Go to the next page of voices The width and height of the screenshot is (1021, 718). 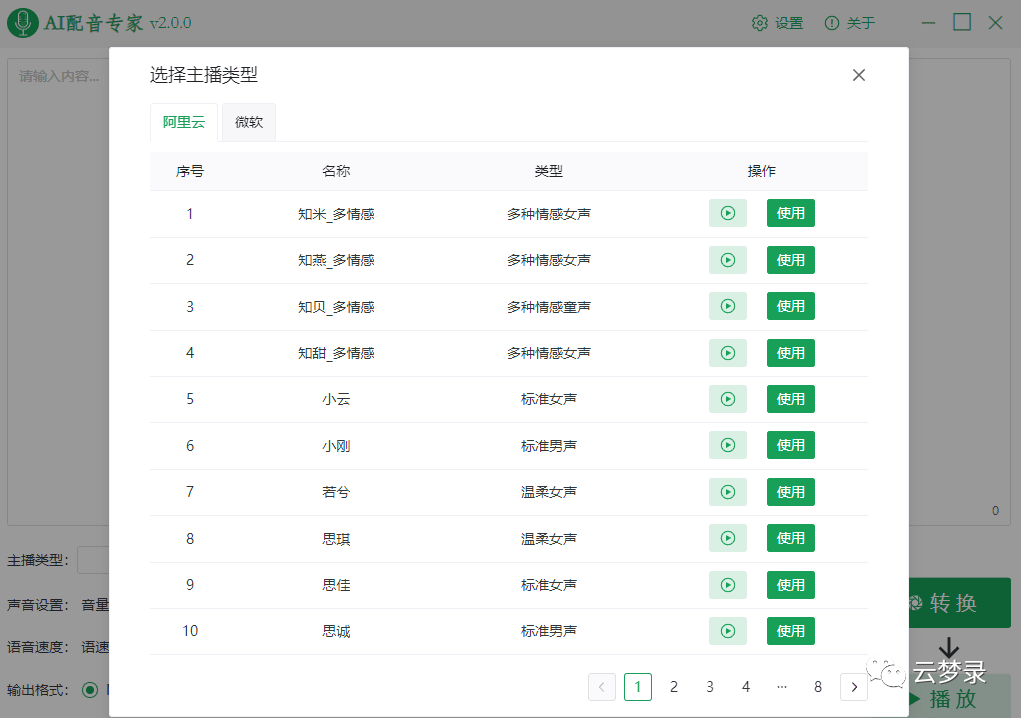point(854,687)
